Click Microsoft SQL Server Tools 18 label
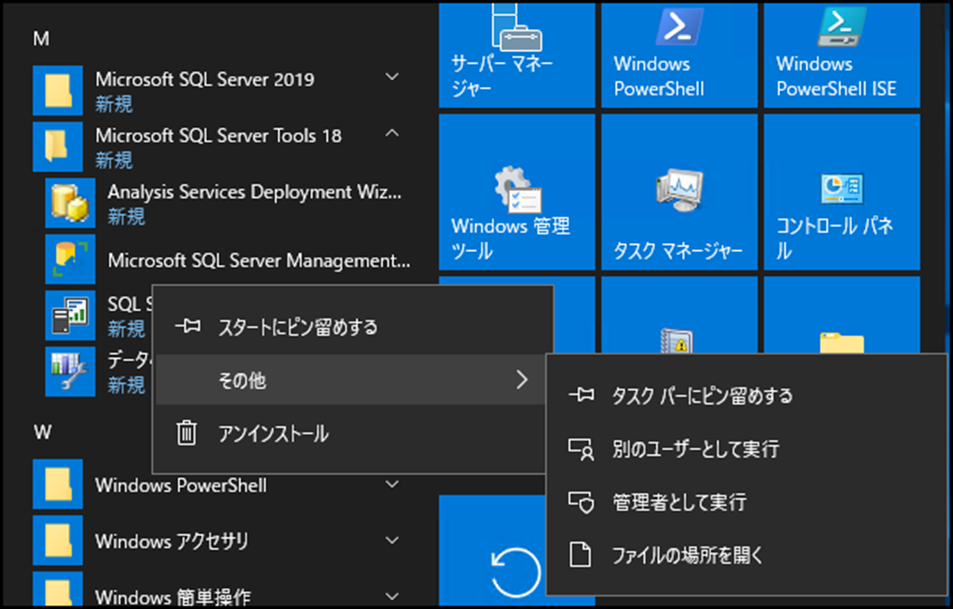 218,135
